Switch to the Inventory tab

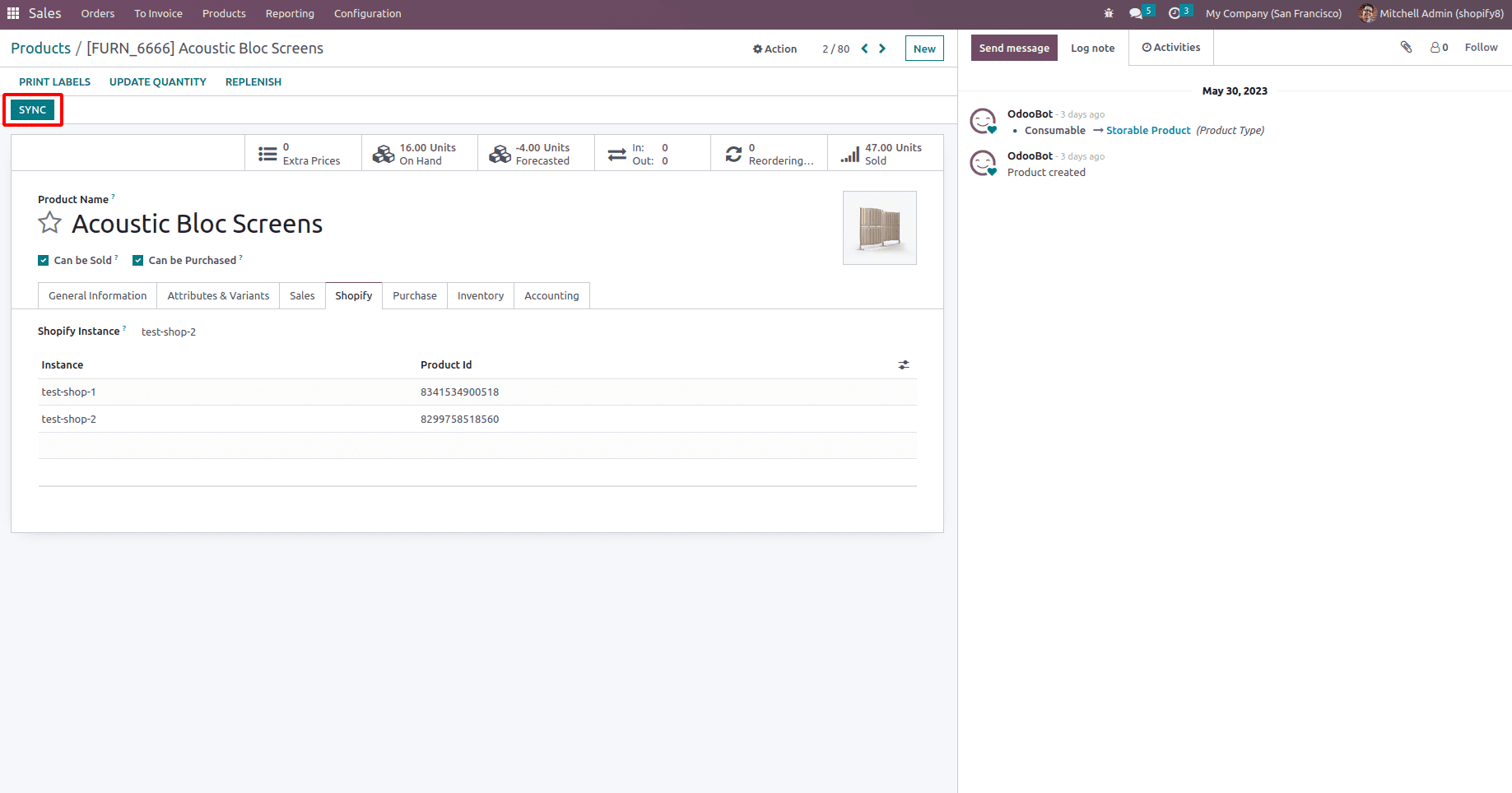[481, 295]
